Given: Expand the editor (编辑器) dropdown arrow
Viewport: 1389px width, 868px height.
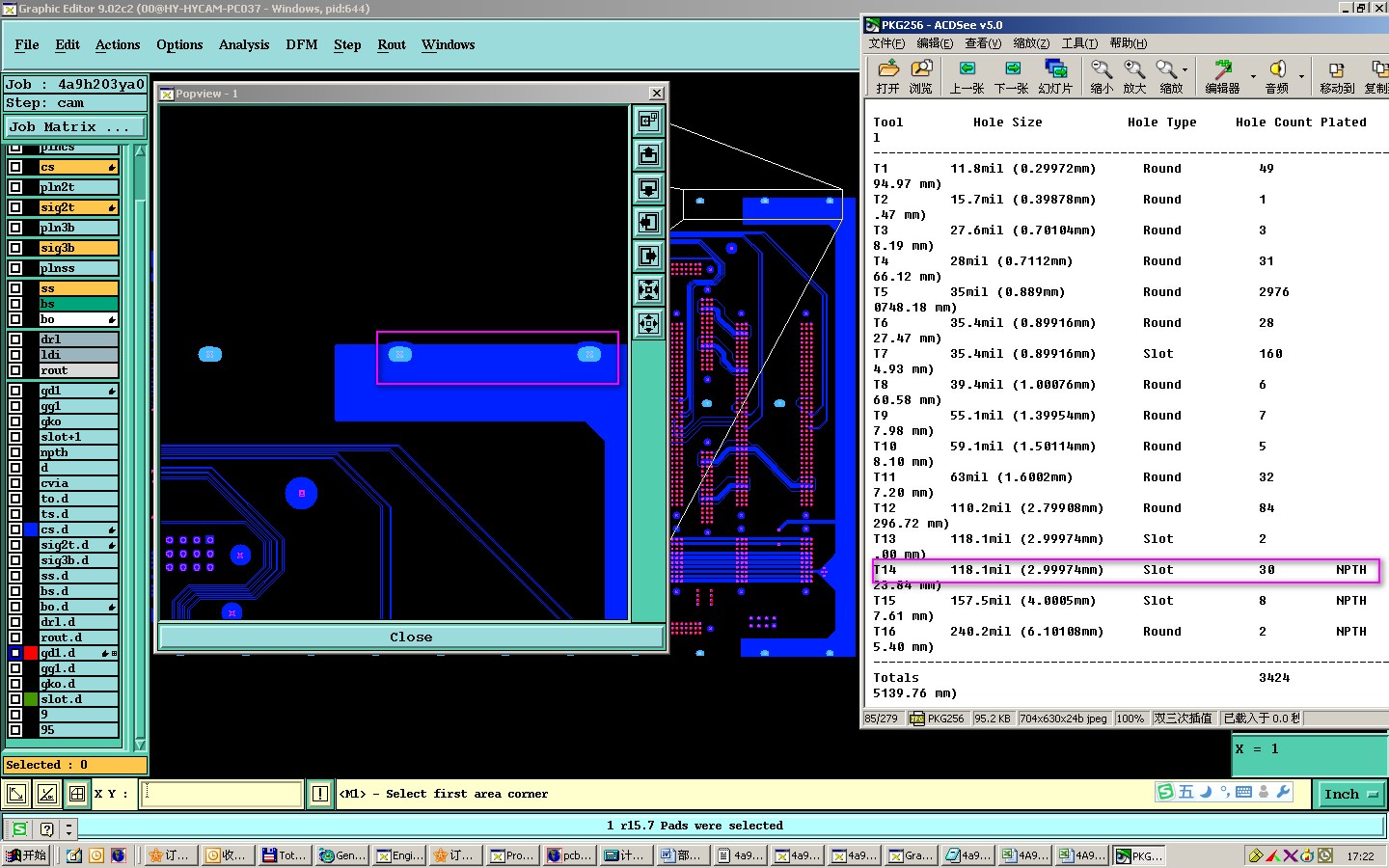Looking at the screenshot, I should (1253, 75).
